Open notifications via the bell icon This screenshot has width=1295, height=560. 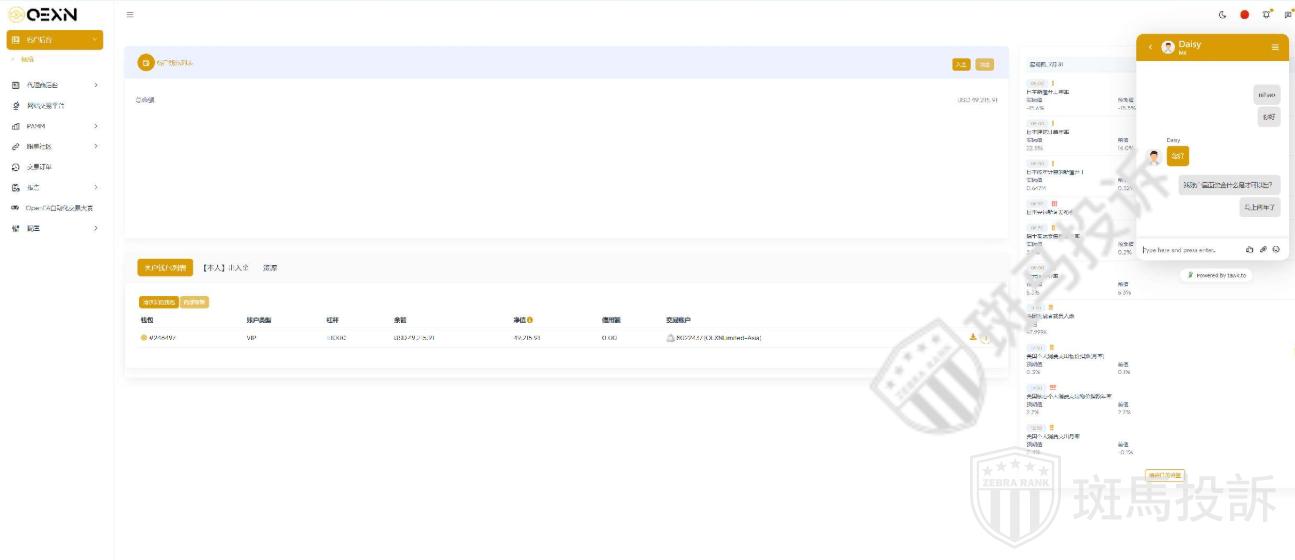pyautogui.click(x=1266, y=15)
